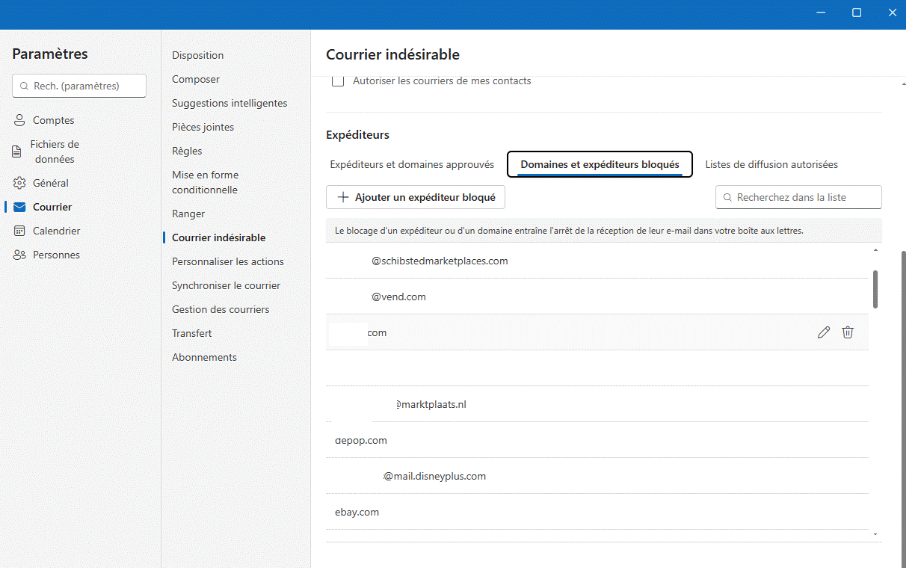Click Ajouter un expéditeur bloqué button

(415, 197)
